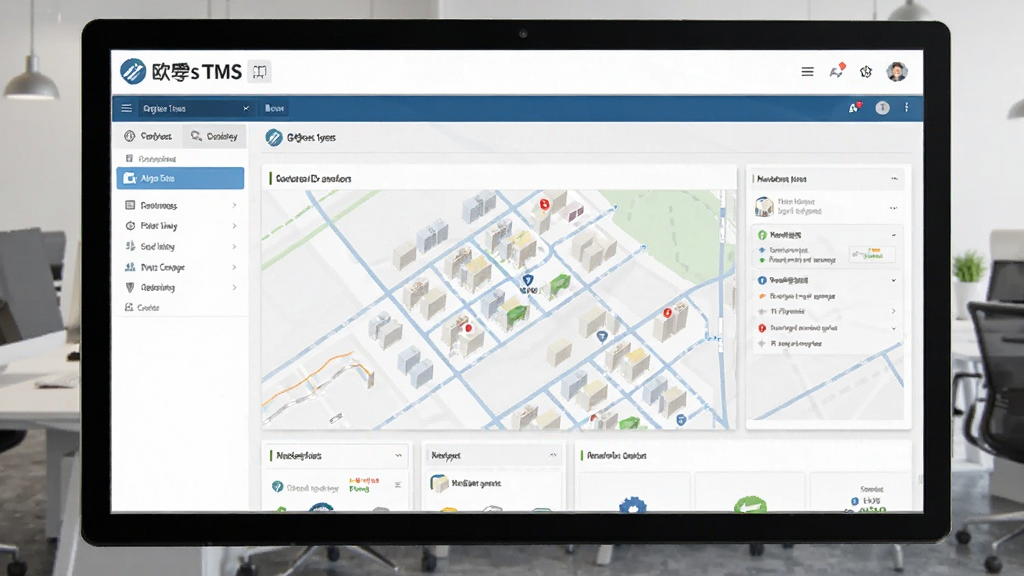Click the blue gear icon in the bottom card
Image resolution: width=1024 pixels, height=576 pixels.
tap(632, 505)
